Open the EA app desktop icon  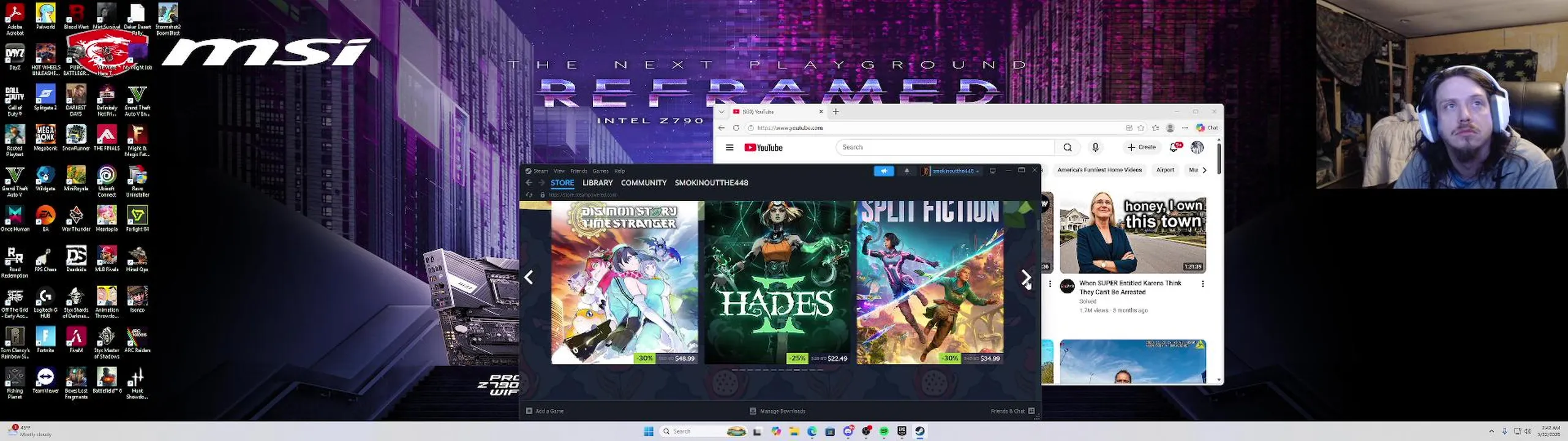pyautogui.click(x=45, y=219)
